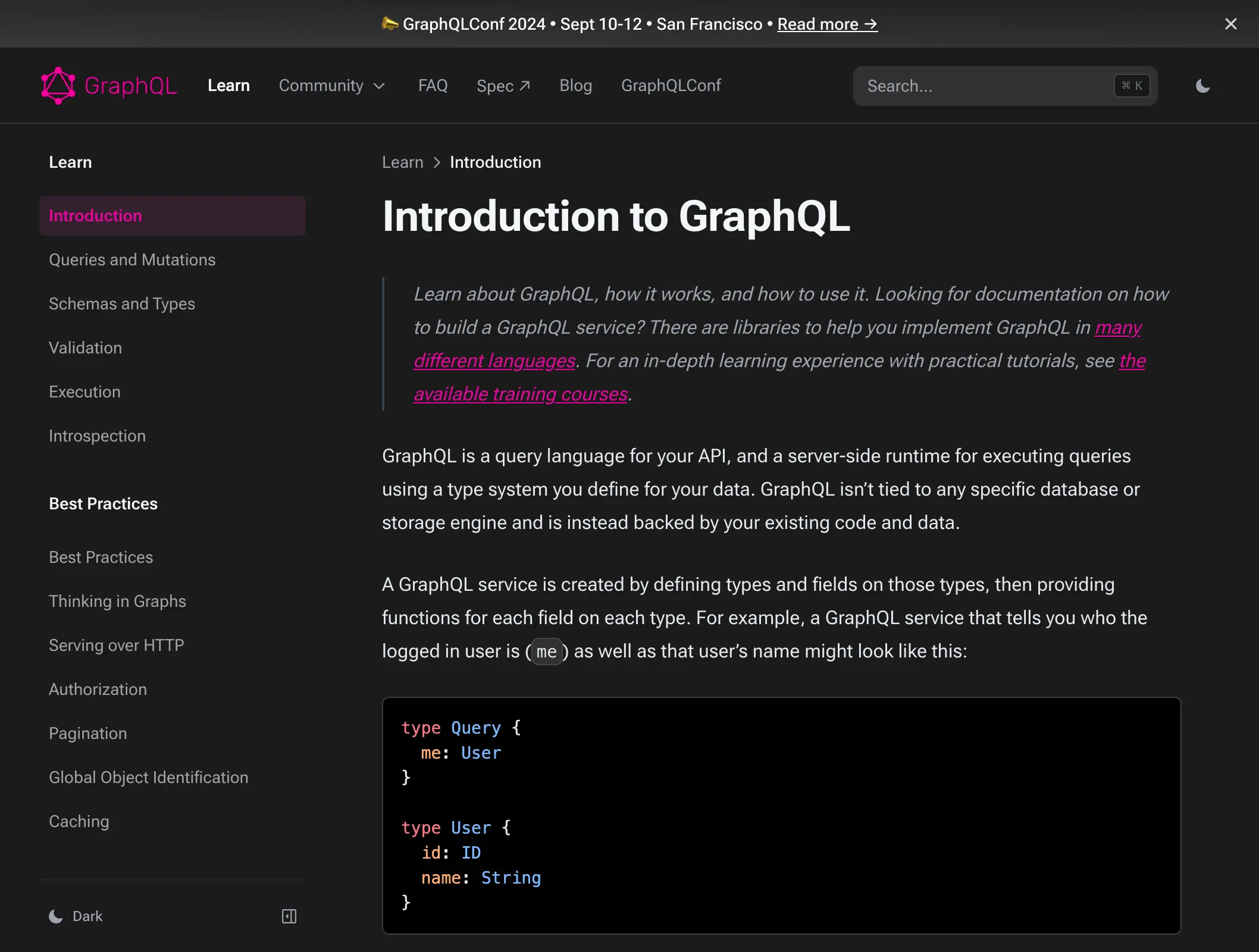This screenshot has height=952, width=1259.
Task: Switch theme using the Dark toggle
Action: point(76,916)
